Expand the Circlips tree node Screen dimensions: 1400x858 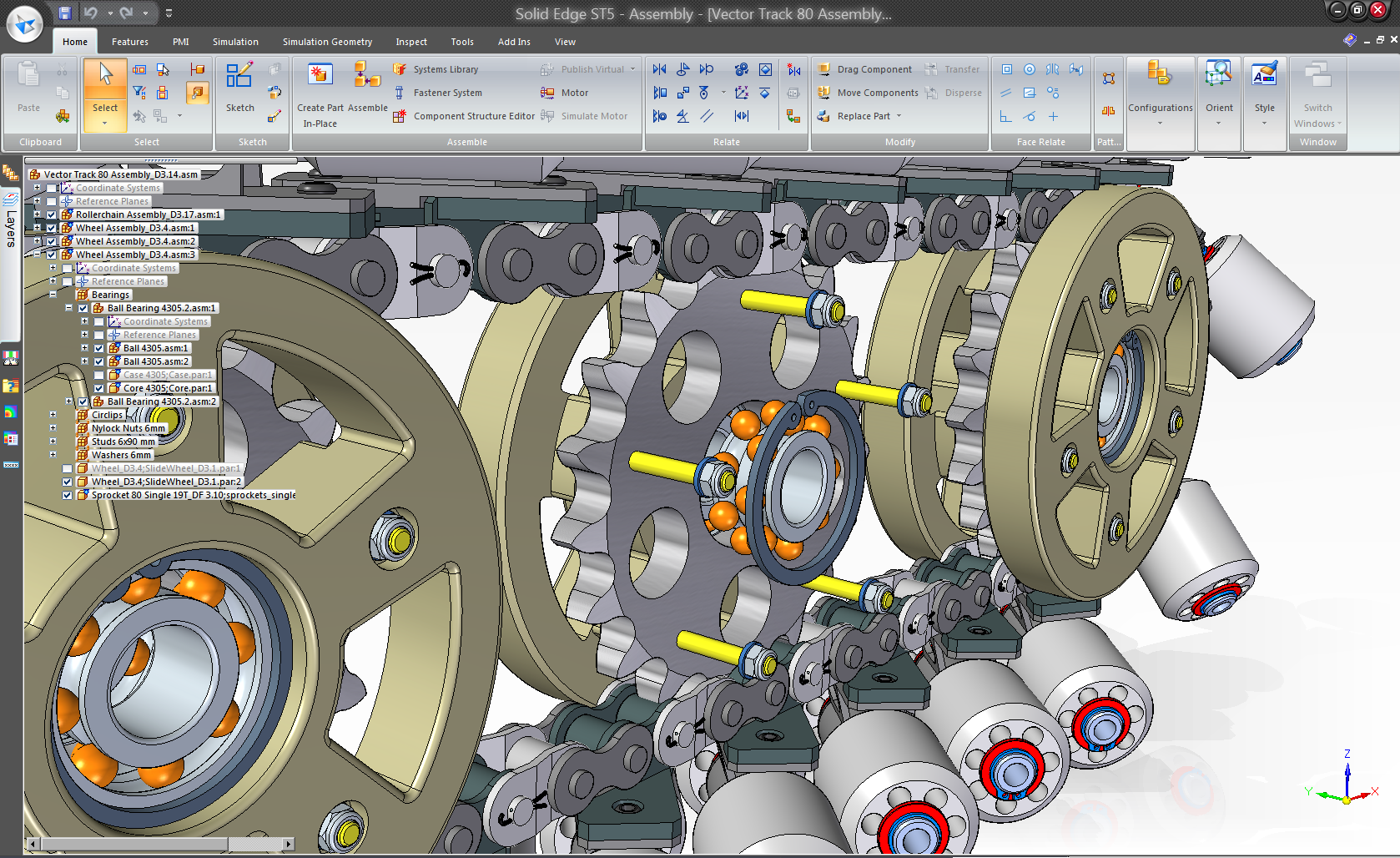tap(53, 415)
